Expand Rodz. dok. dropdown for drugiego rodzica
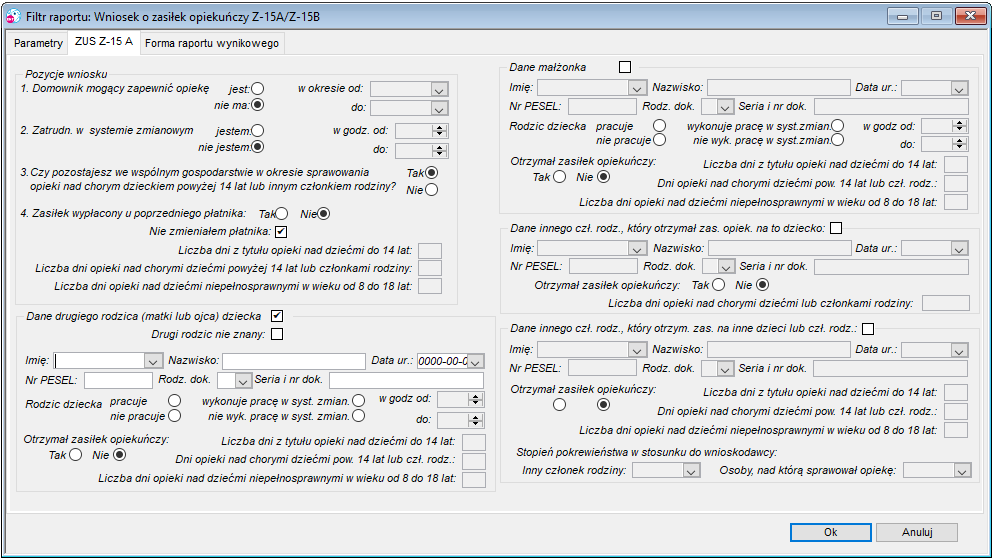Image resolution: width=993 pixels, height=559 pixels. click(x=243, y=380)
